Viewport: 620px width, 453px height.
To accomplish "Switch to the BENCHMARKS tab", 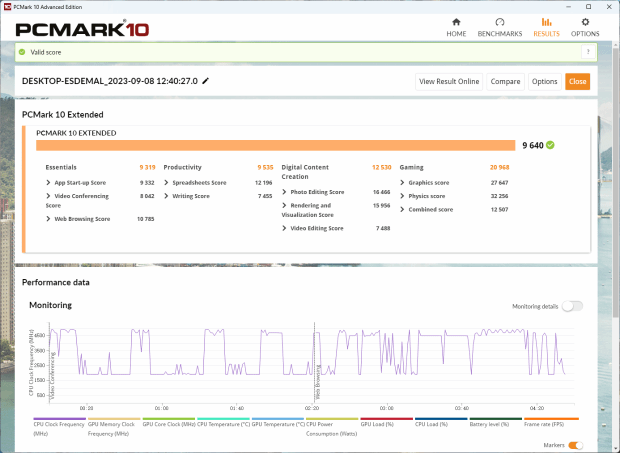I will coord(499,27).
